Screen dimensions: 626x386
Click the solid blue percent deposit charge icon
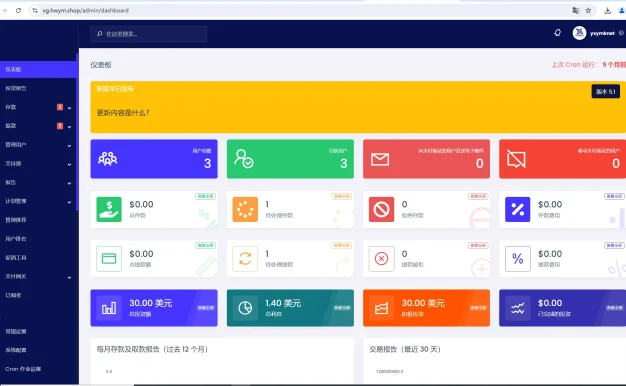point(517,209)
